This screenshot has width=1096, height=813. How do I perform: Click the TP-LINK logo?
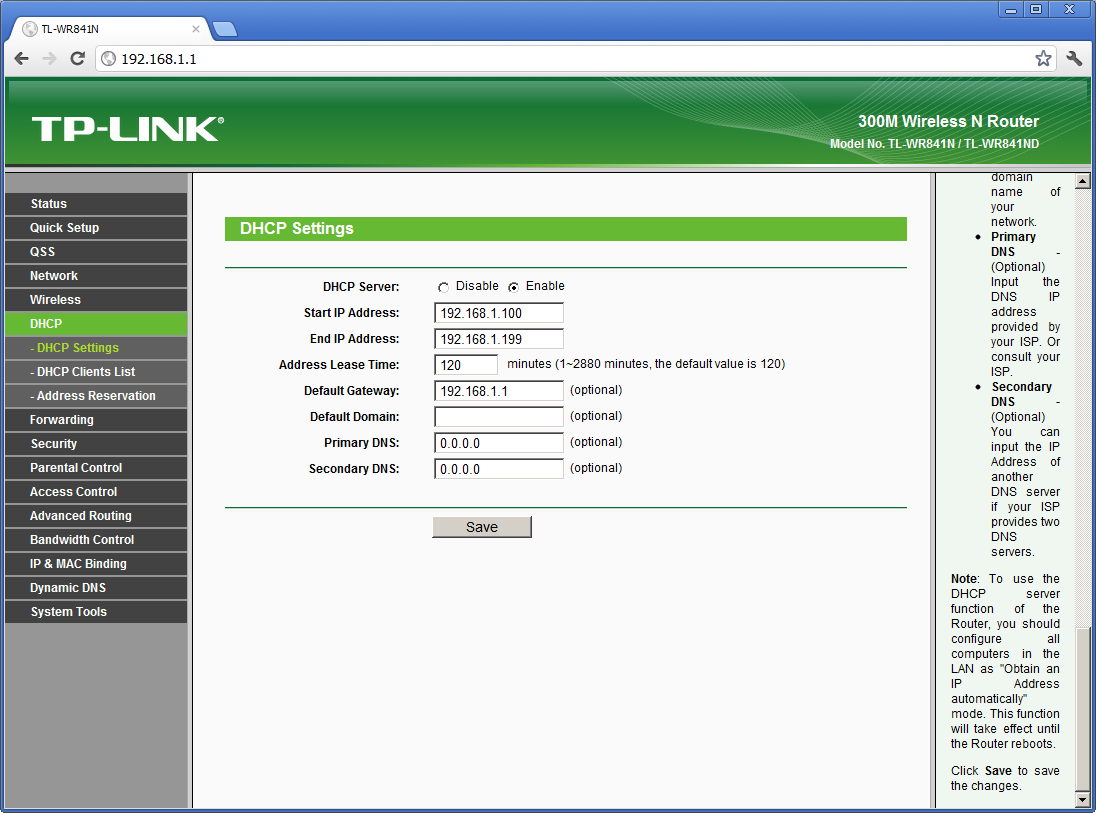tap(128, 129)
